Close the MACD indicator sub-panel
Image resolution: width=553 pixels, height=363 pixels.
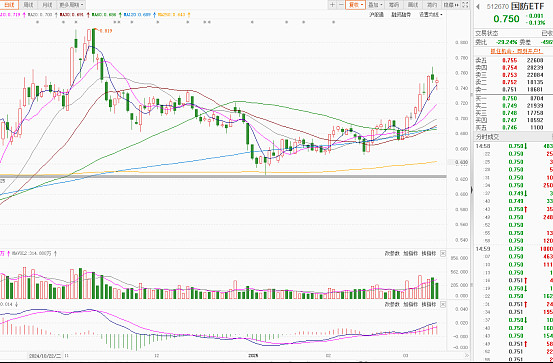(x=443, y=304)
